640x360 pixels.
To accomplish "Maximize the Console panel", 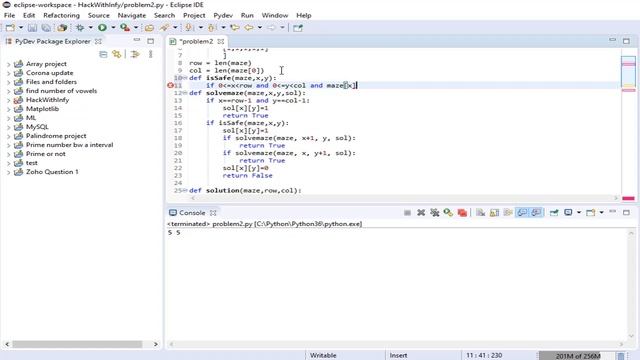I will pyautogui.click(x=626, y=212).
